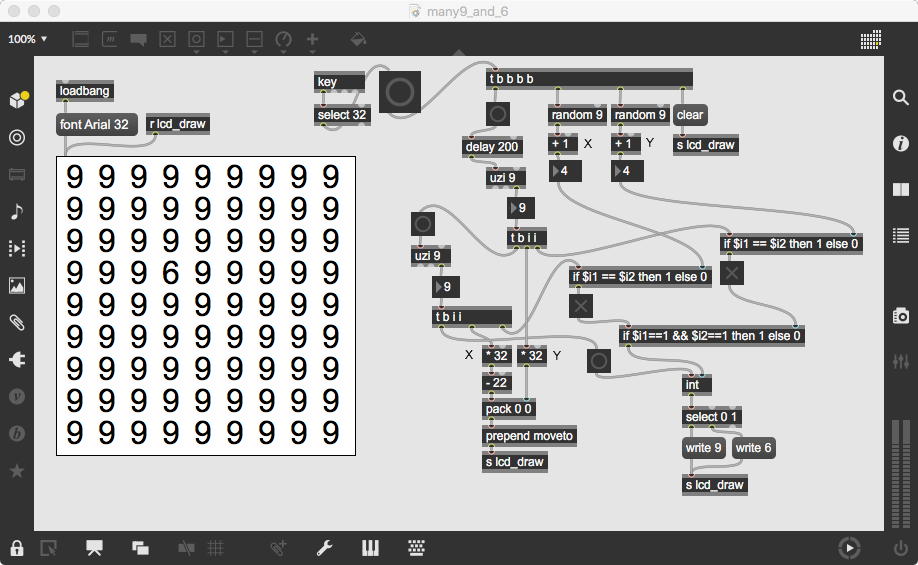
Task: Click the number box 4 under Y
Action: [627, 171]
